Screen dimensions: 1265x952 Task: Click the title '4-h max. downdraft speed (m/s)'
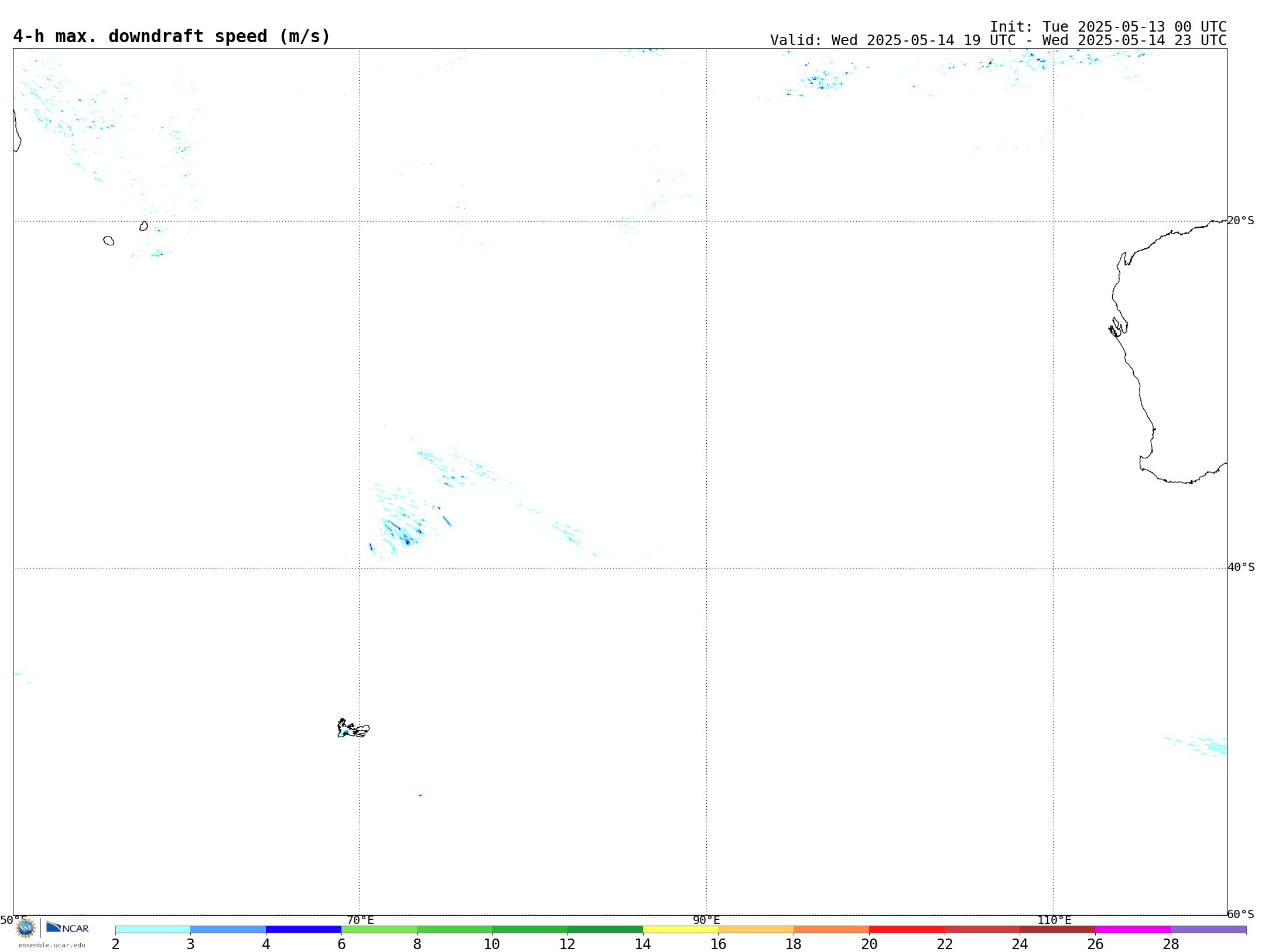click(x=172, y=36)
